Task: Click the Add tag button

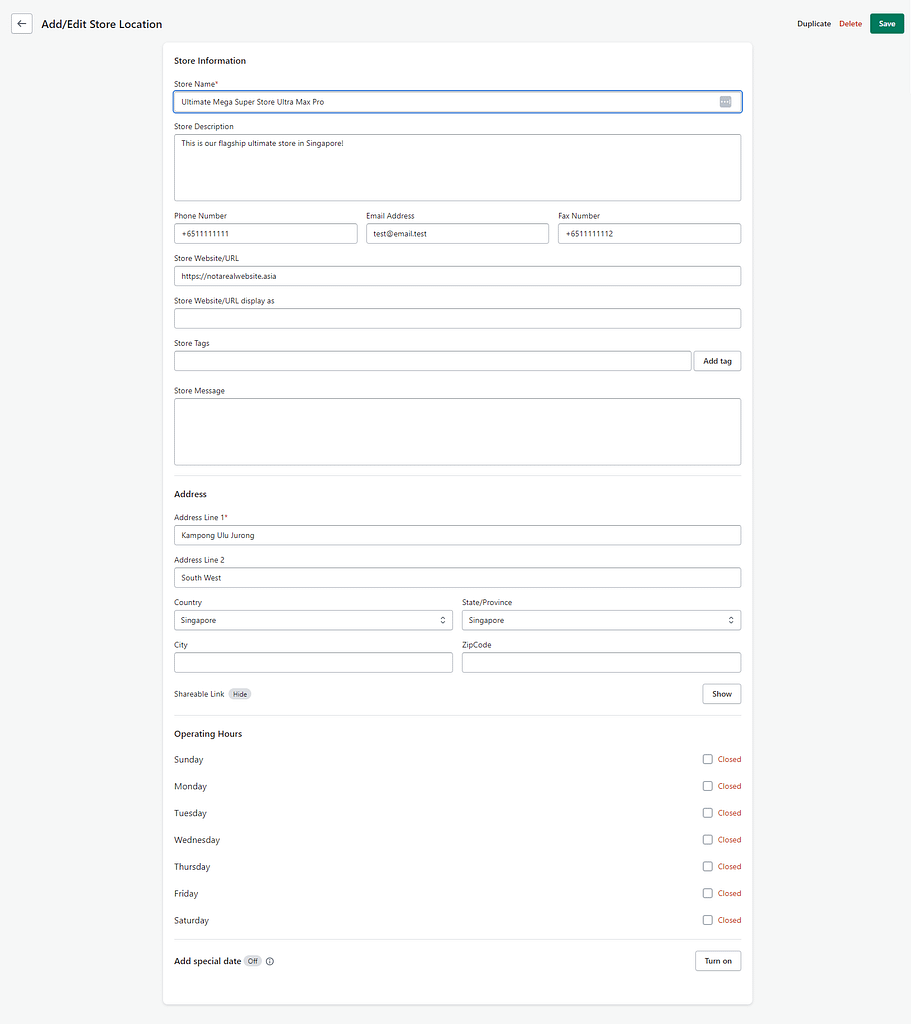Action: (x=717, y=361)
